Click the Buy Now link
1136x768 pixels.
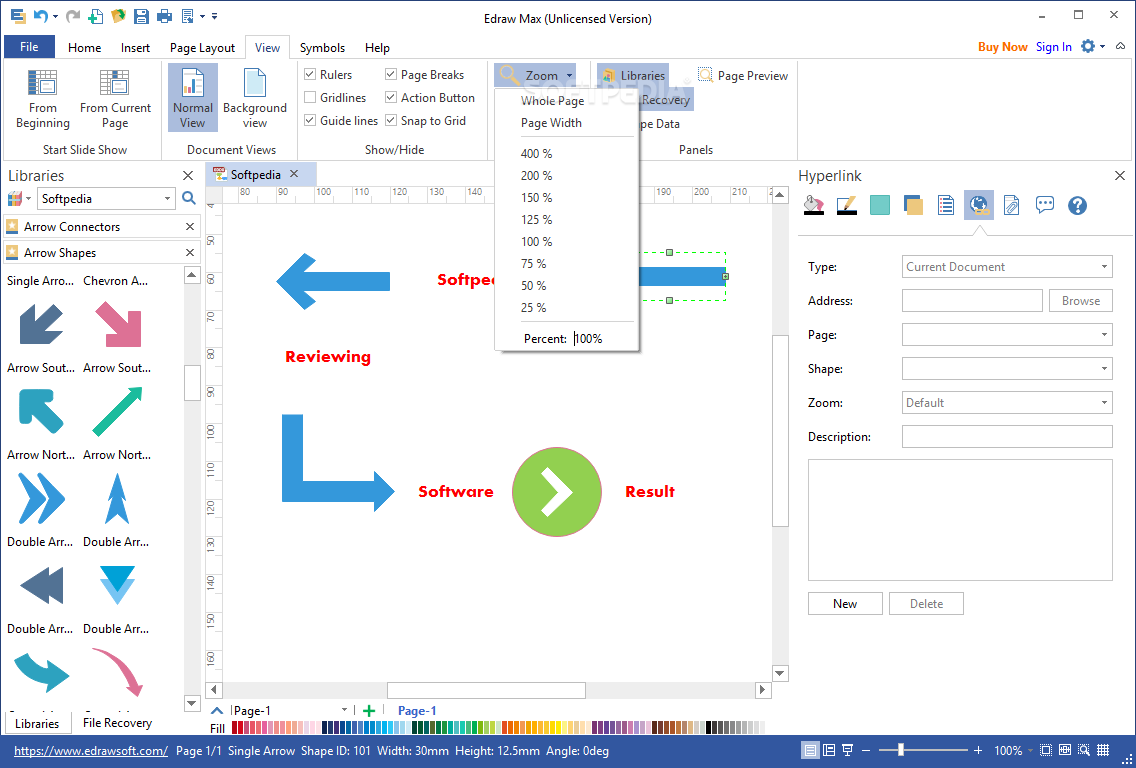coord(1003,46)
